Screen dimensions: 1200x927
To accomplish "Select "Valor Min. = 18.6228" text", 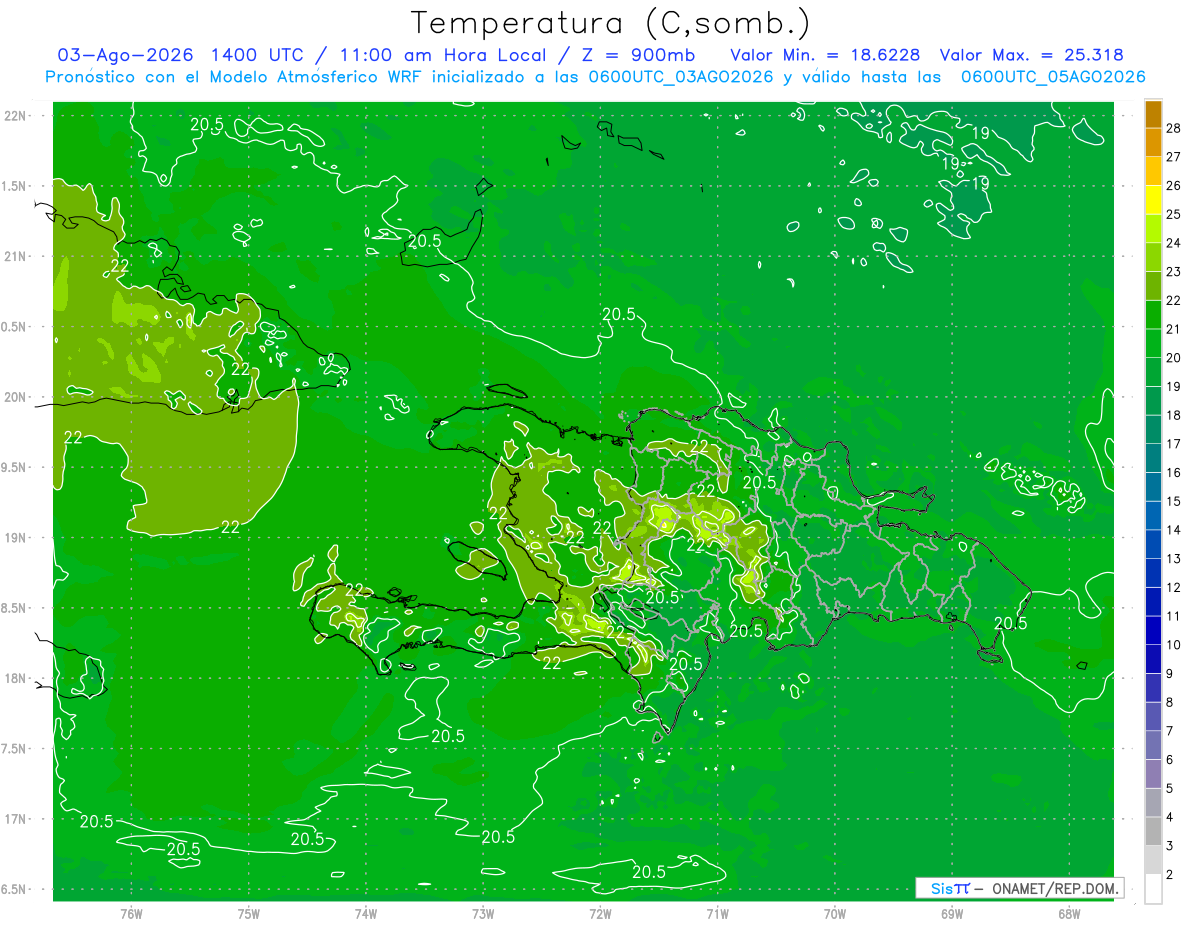I will tap(825, 55).
